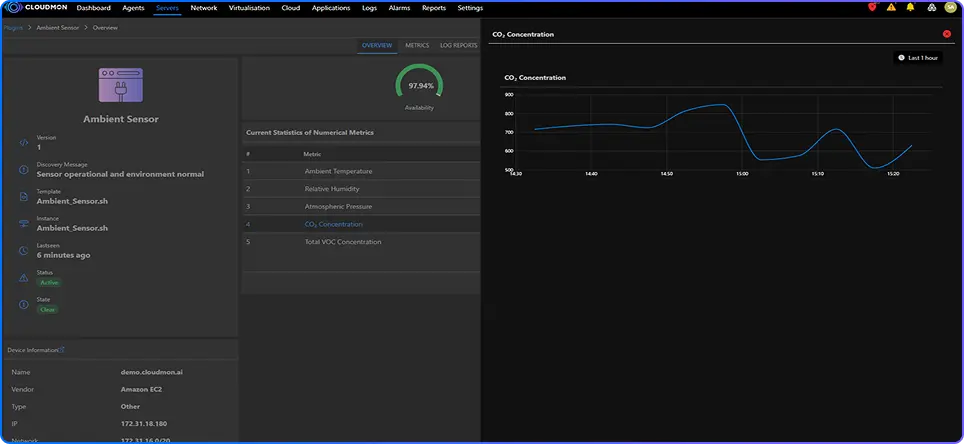Click the Ambient Sensor heading title
This screenshot has width=964, height=444.
point(120,119)
